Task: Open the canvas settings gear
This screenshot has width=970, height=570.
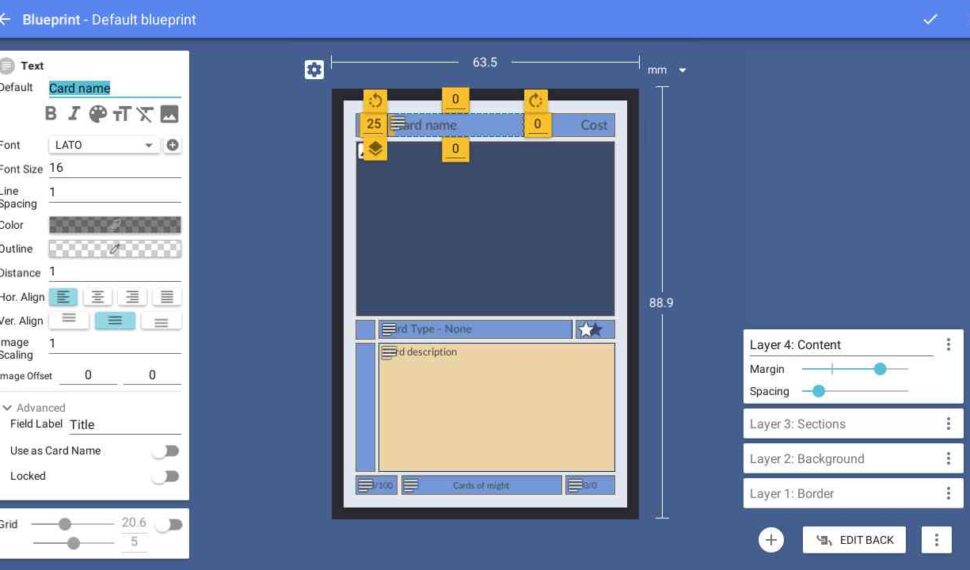Action: tap(314, 69)
